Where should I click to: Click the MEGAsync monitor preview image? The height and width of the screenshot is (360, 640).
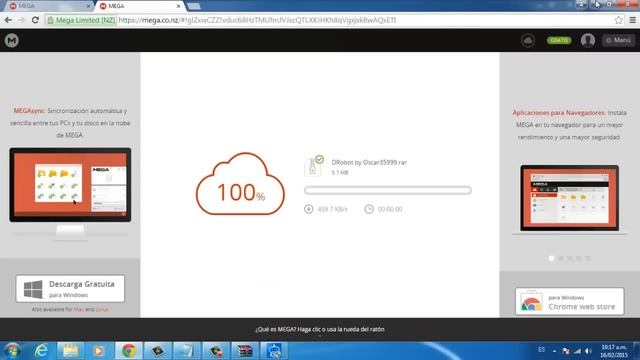[70, 194]
